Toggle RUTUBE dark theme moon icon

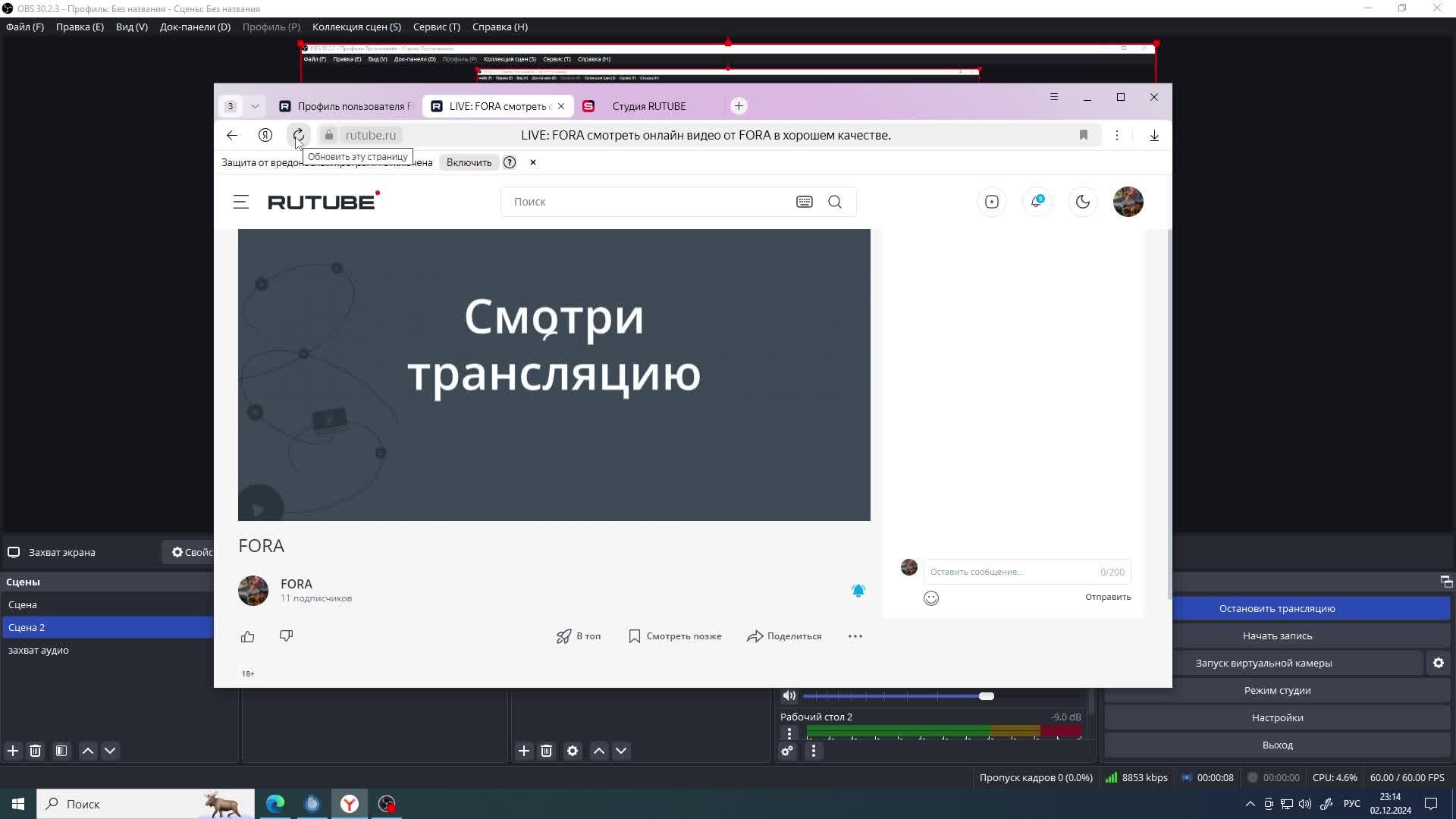click(x=1082, y=202)
